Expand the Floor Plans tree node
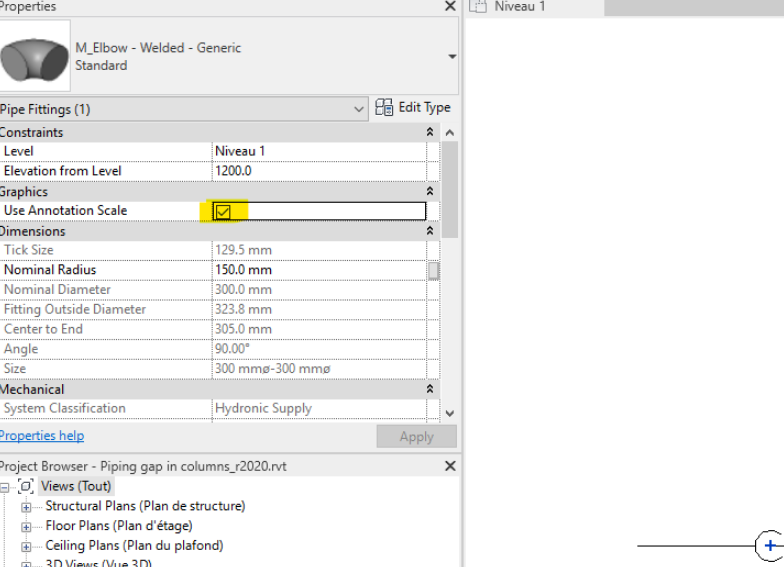Image resolution: width=784 pixels, height=567 pixels. [26, 526]
